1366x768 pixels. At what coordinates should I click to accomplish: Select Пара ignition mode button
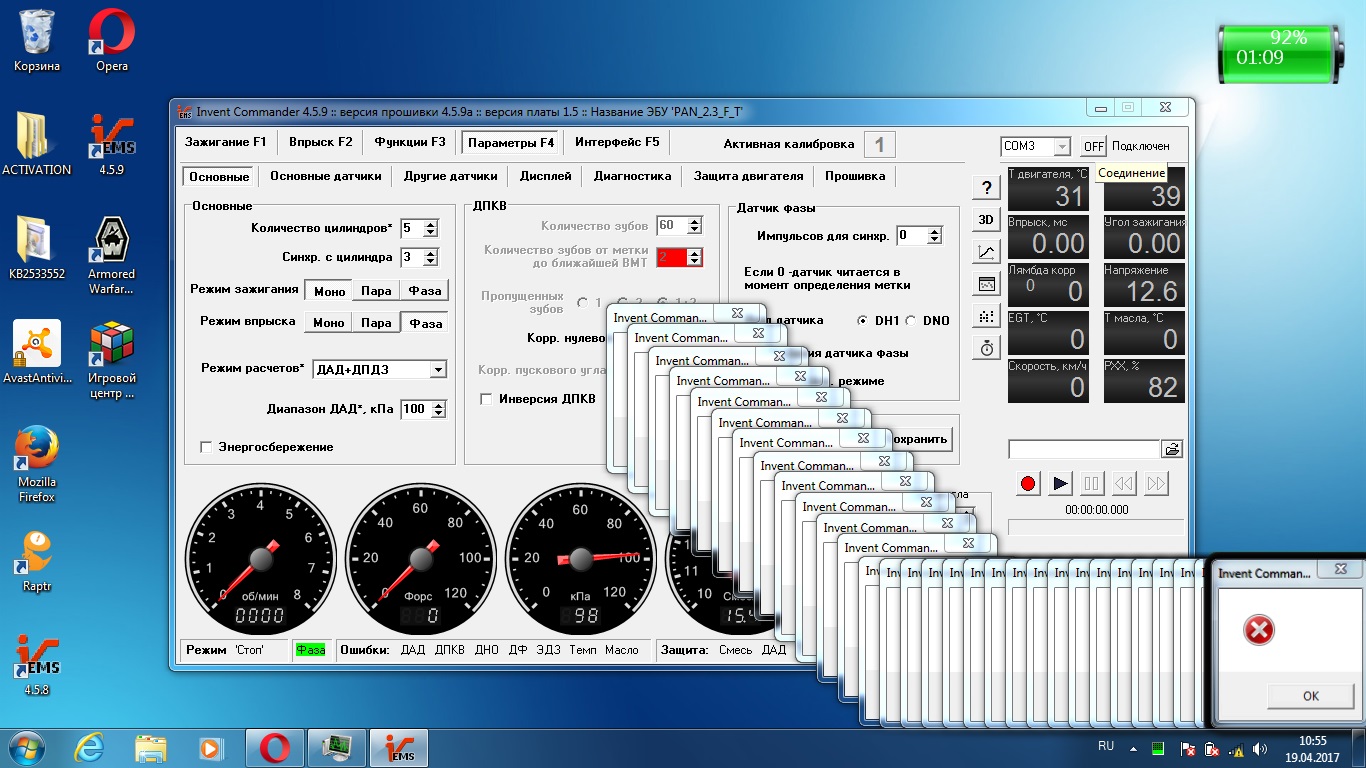point(376,291)
